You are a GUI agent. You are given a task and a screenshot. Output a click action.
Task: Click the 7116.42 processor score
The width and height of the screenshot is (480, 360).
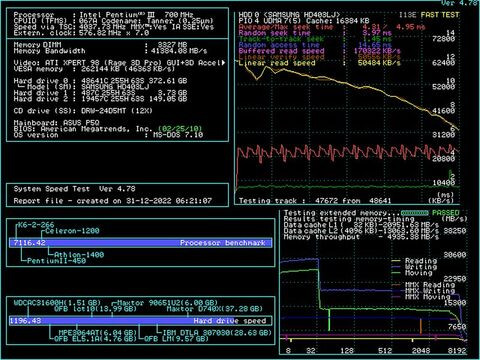[x=29, y=243]
